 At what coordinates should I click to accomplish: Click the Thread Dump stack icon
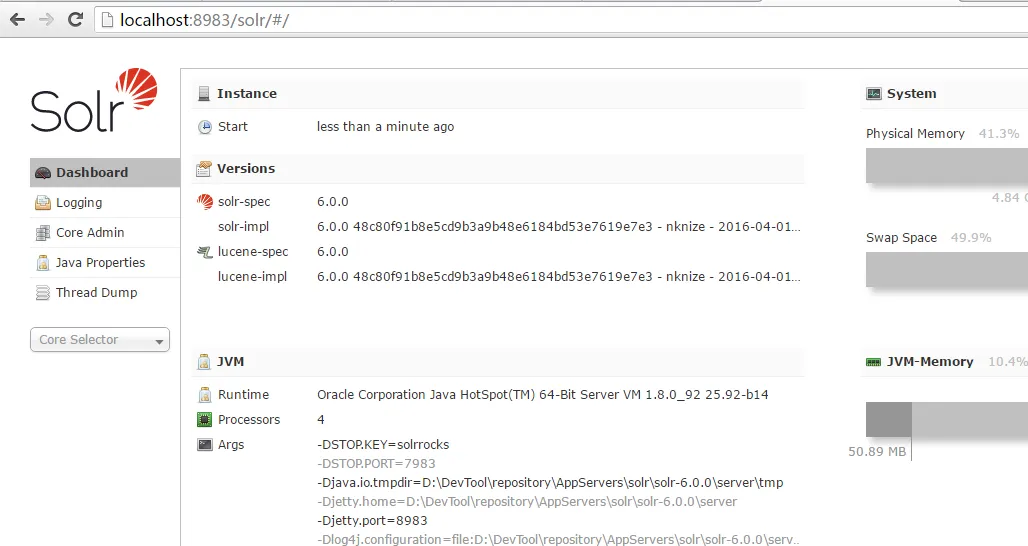(43, 293)
